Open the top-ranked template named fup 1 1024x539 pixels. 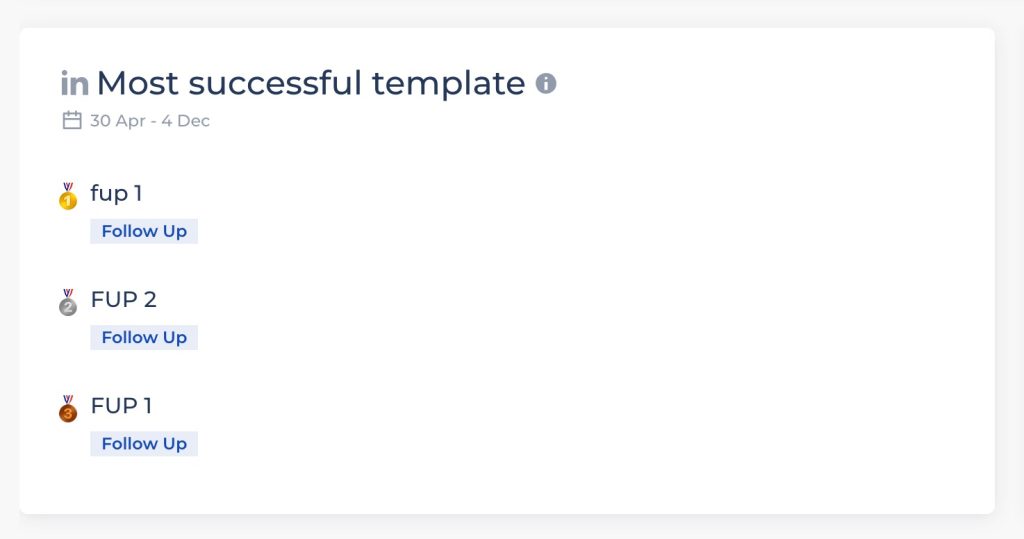(116, 193)
